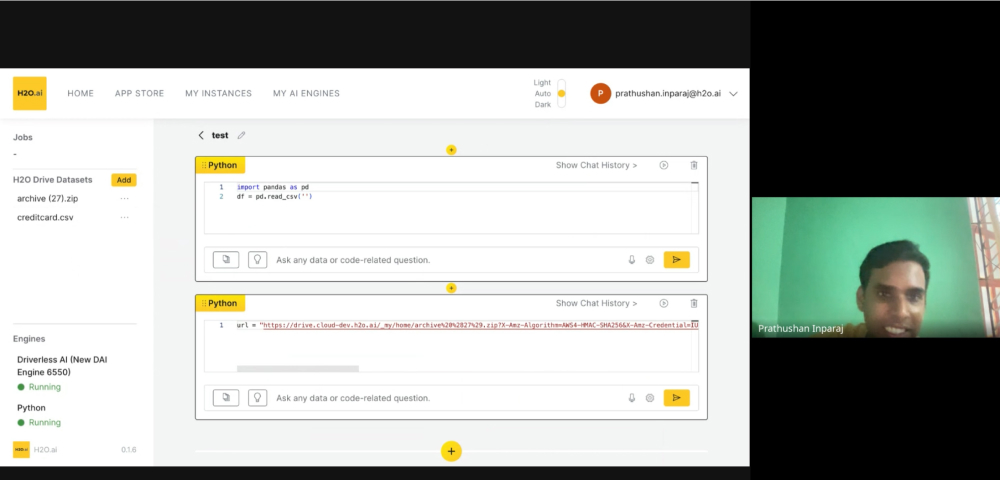Image resolution: width=1000 pixels, height=480 pixels.
Task: Go to MY AI ENGINES
Action: (x=306, y=93)
